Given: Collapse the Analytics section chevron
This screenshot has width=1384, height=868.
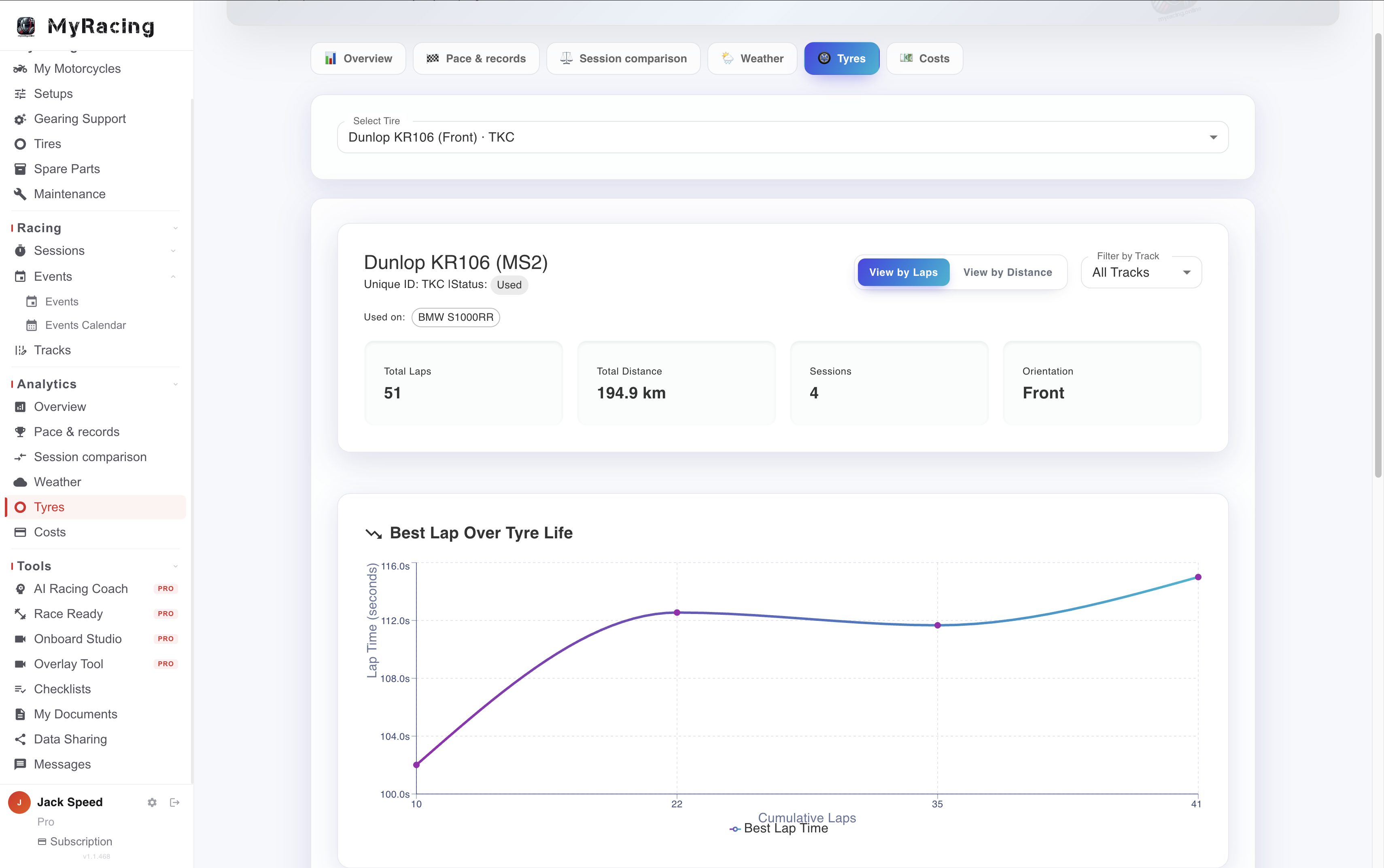Looking at the screenshot, I should pyautogui.click(x=175, y=384).
